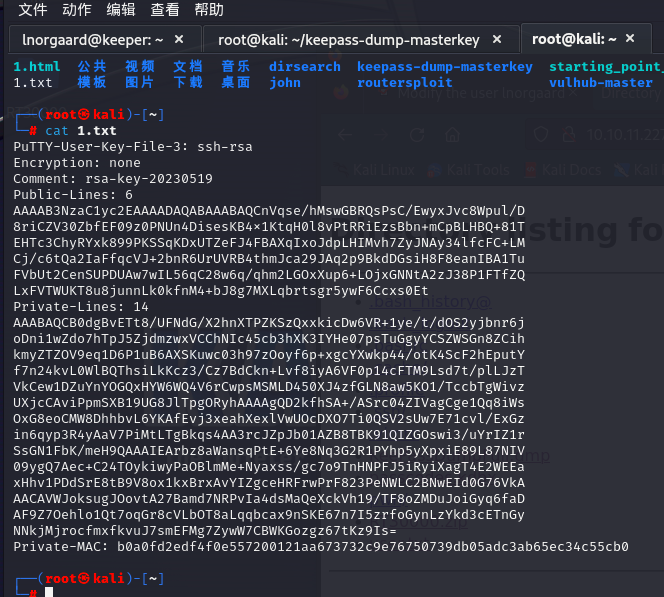Click the 音乐 directory name
This screenshot has width=664, height=597.
click(235, 66)
